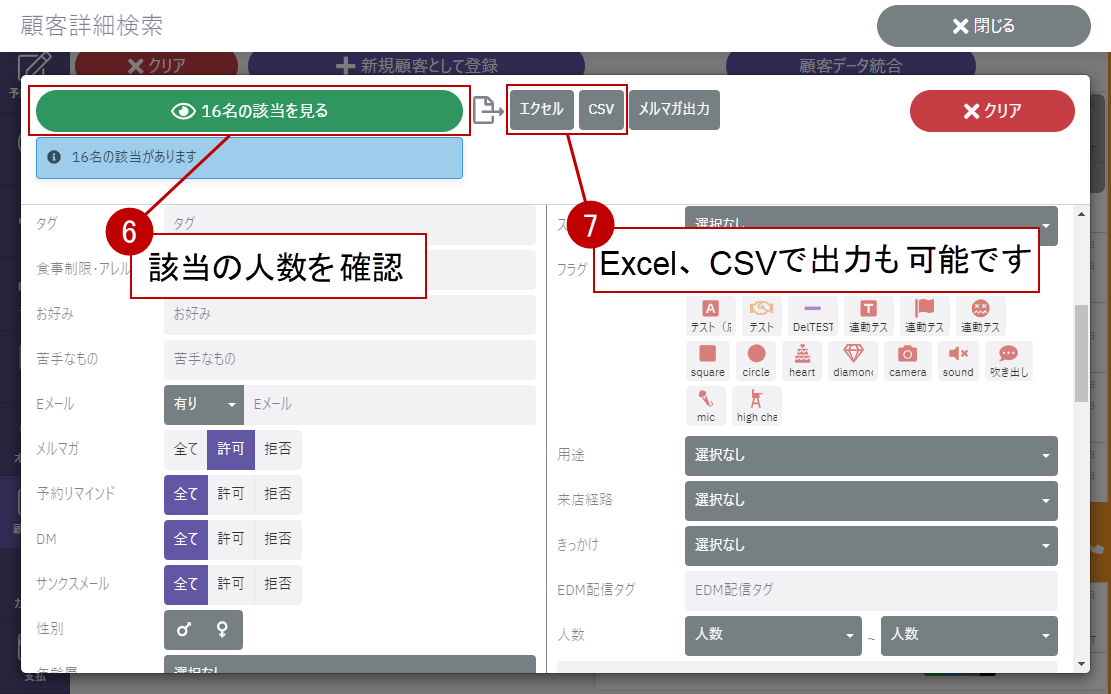Image resolution: width=1111 pixels, height=694 pixels.
Task: Select the camera flag icon
Action: [x=907, y=360]
